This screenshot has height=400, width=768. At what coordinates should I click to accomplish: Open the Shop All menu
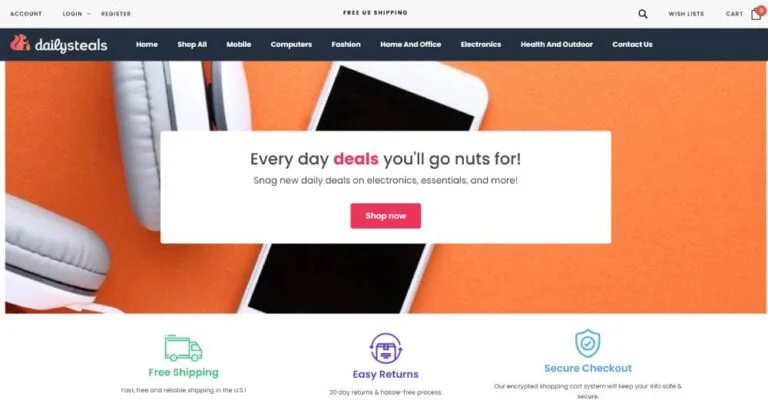coord(192,45)
